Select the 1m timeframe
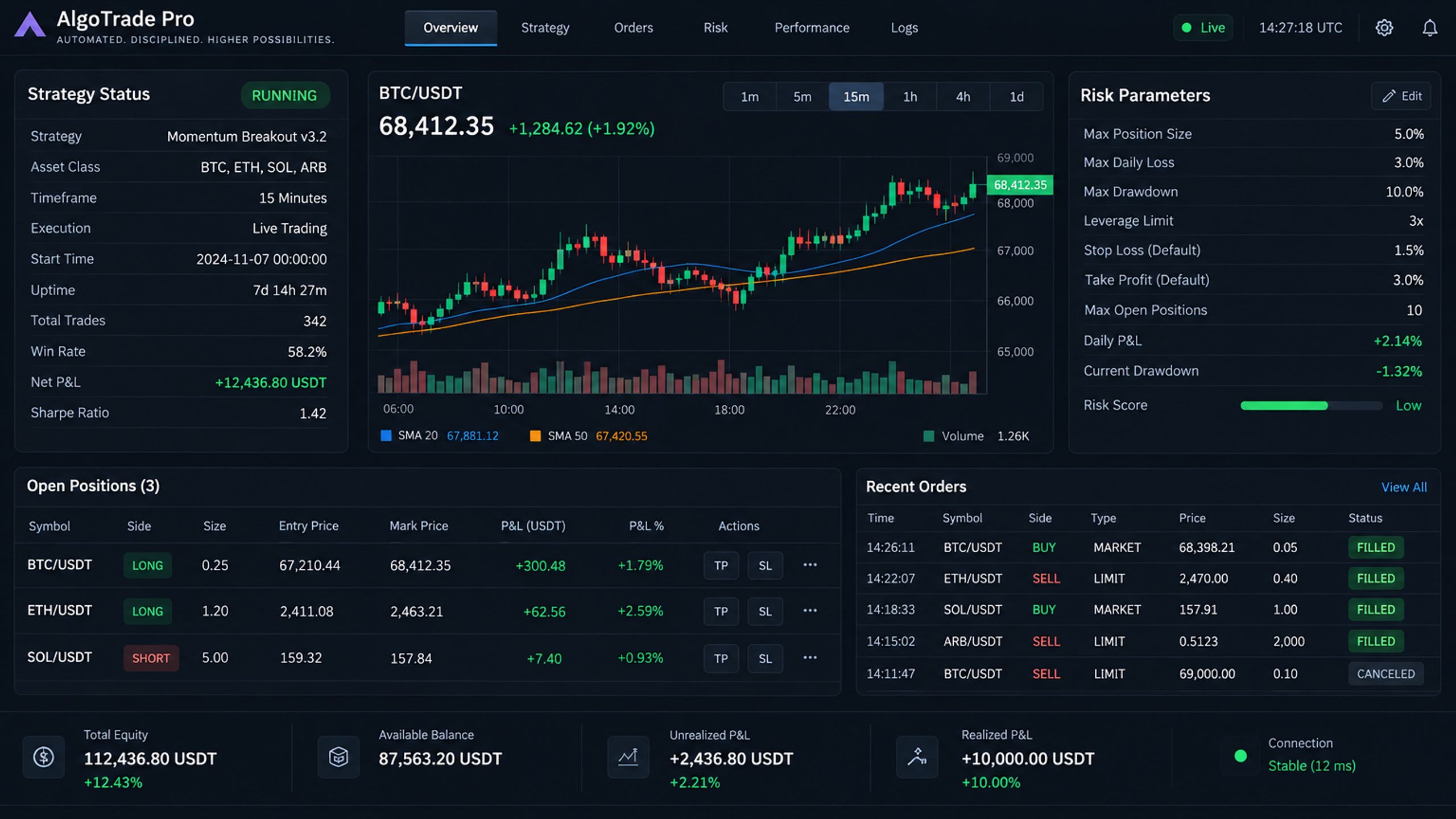 [x=750, y=97]
